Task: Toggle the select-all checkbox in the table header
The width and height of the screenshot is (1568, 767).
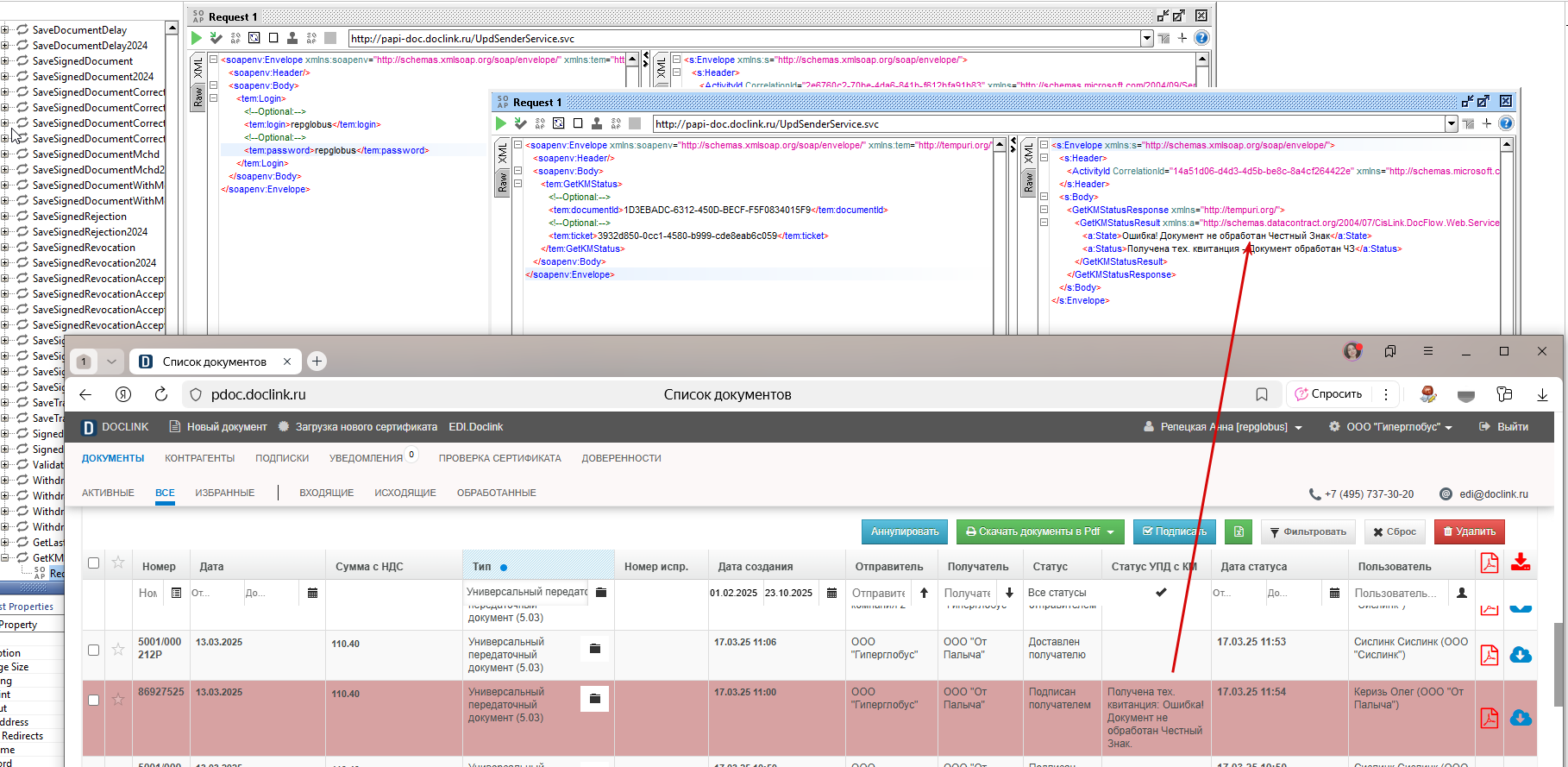Action: pyautogui.click(x=94, y=563)
